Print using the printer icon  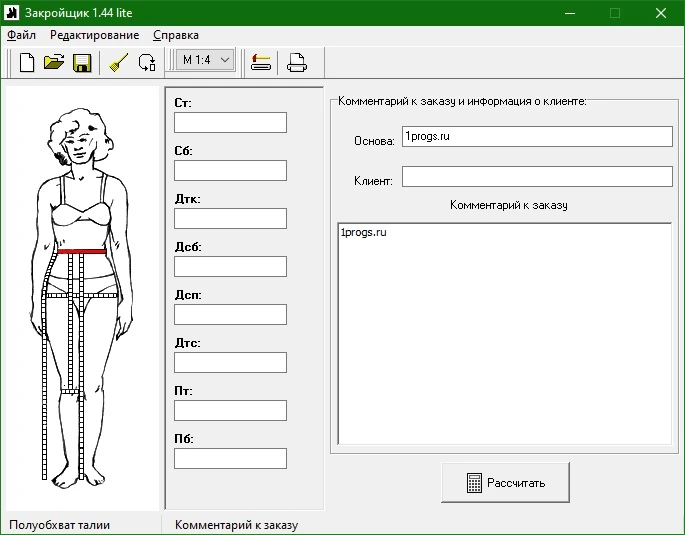(297, 62)
